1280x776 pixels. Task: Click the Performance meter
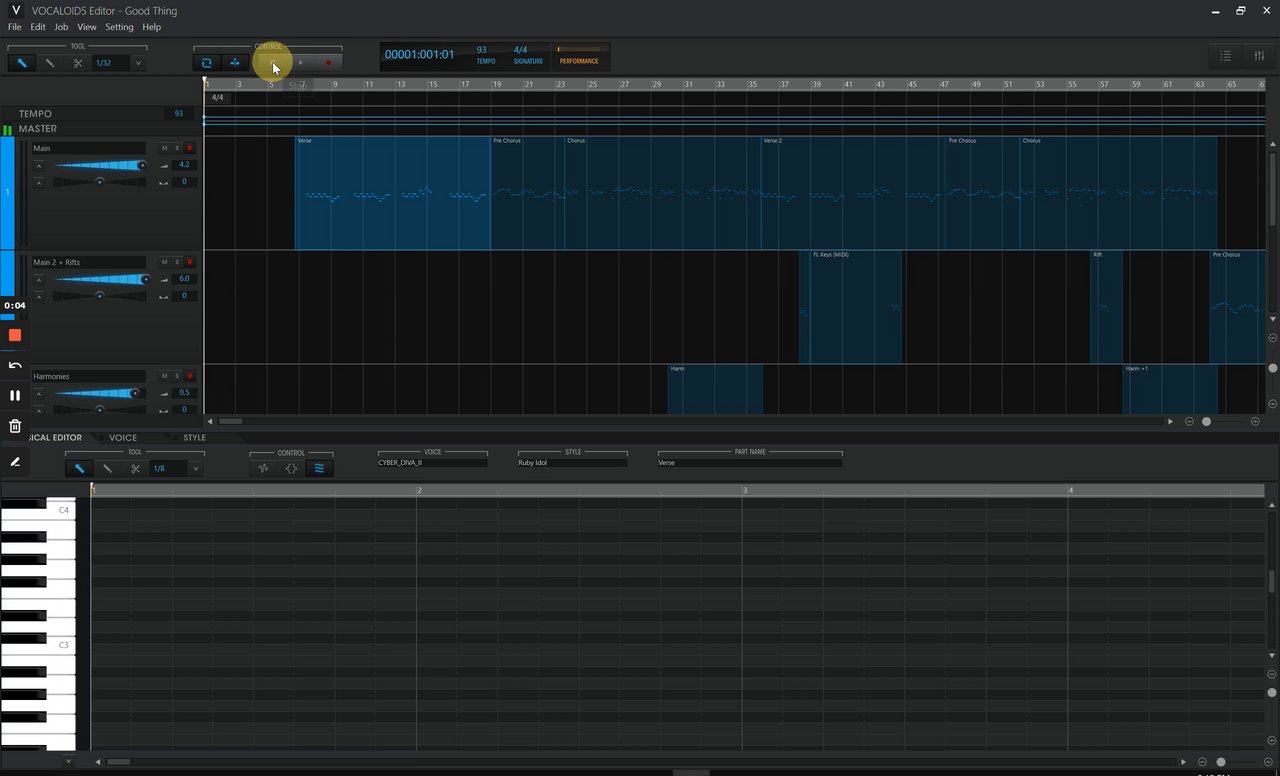[579, 56]
